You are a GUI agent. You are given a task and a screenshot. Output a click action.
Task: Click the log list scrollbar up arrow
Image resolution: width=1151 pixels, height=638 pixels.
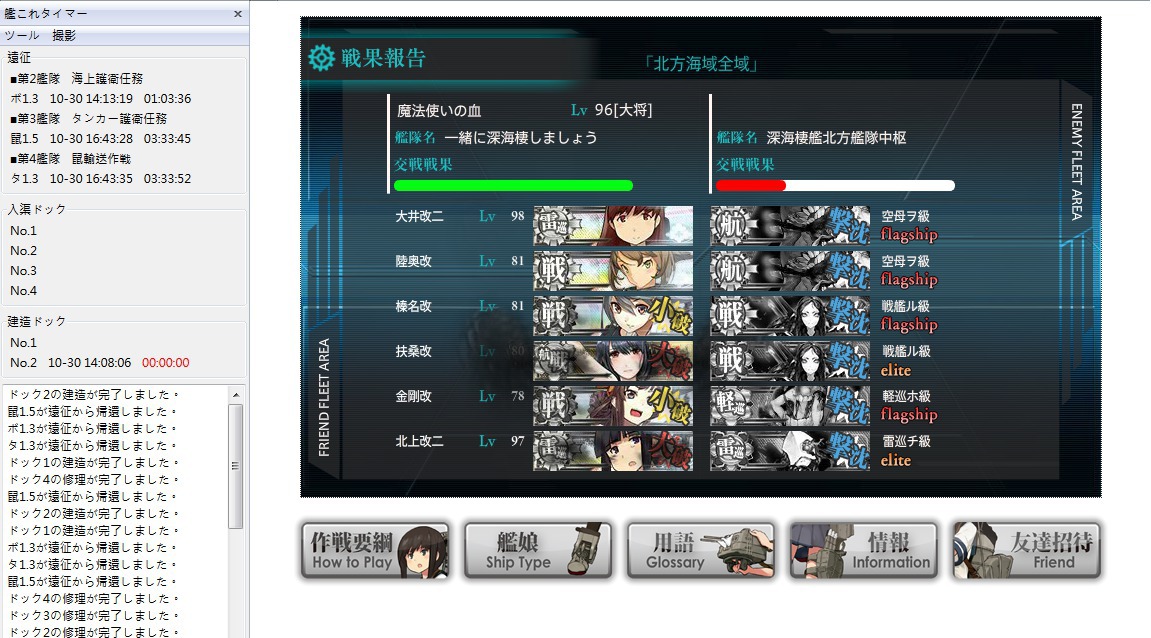[x=236, y=395]
